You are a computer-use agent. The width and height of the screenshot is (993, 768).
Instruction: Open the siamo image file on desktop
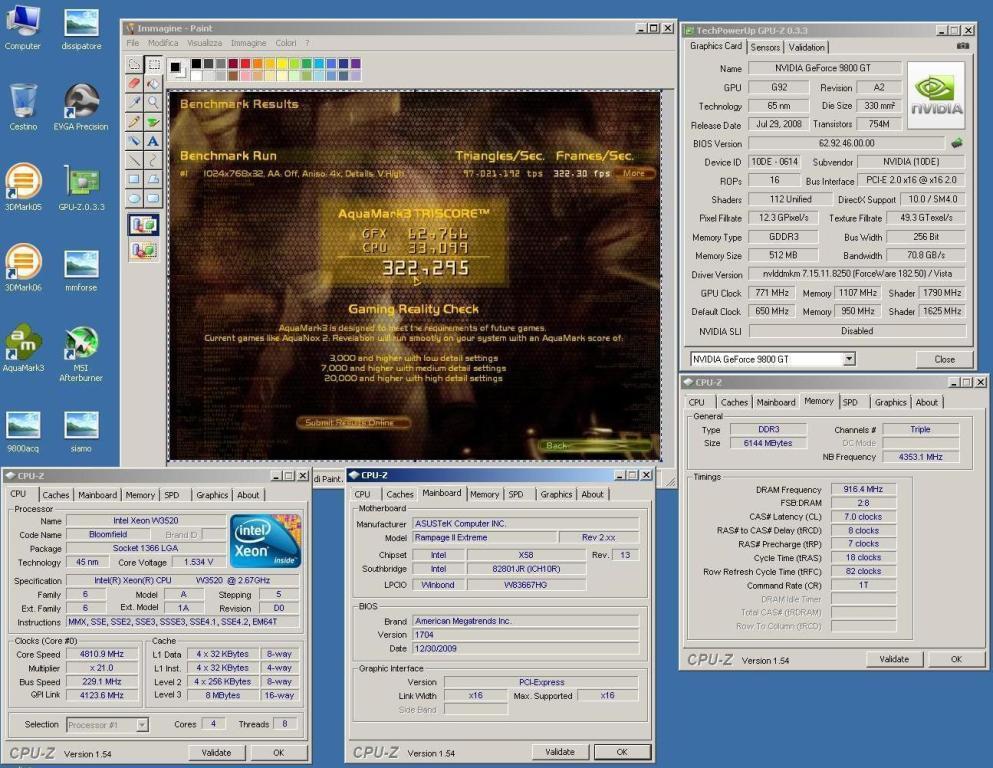click(x=81, y=431)
